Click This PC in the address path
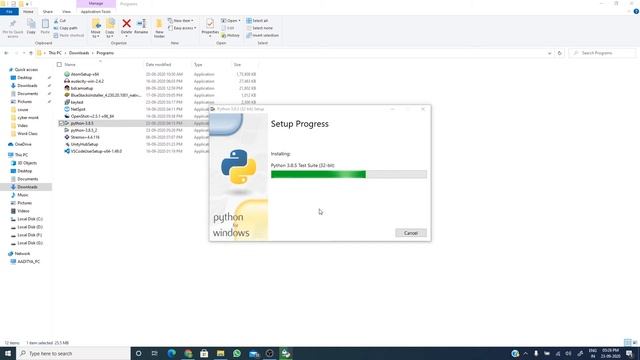This screenshot has width=640, height=360. [55, 53]
